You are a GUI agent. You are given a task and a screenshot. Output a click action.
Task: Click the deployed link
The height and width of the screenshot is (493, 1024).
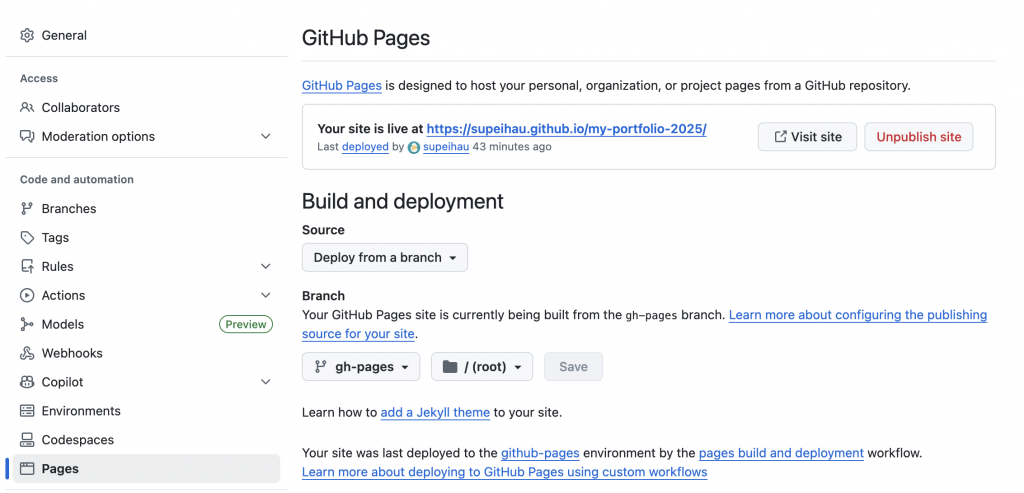[x=365, y=147]
